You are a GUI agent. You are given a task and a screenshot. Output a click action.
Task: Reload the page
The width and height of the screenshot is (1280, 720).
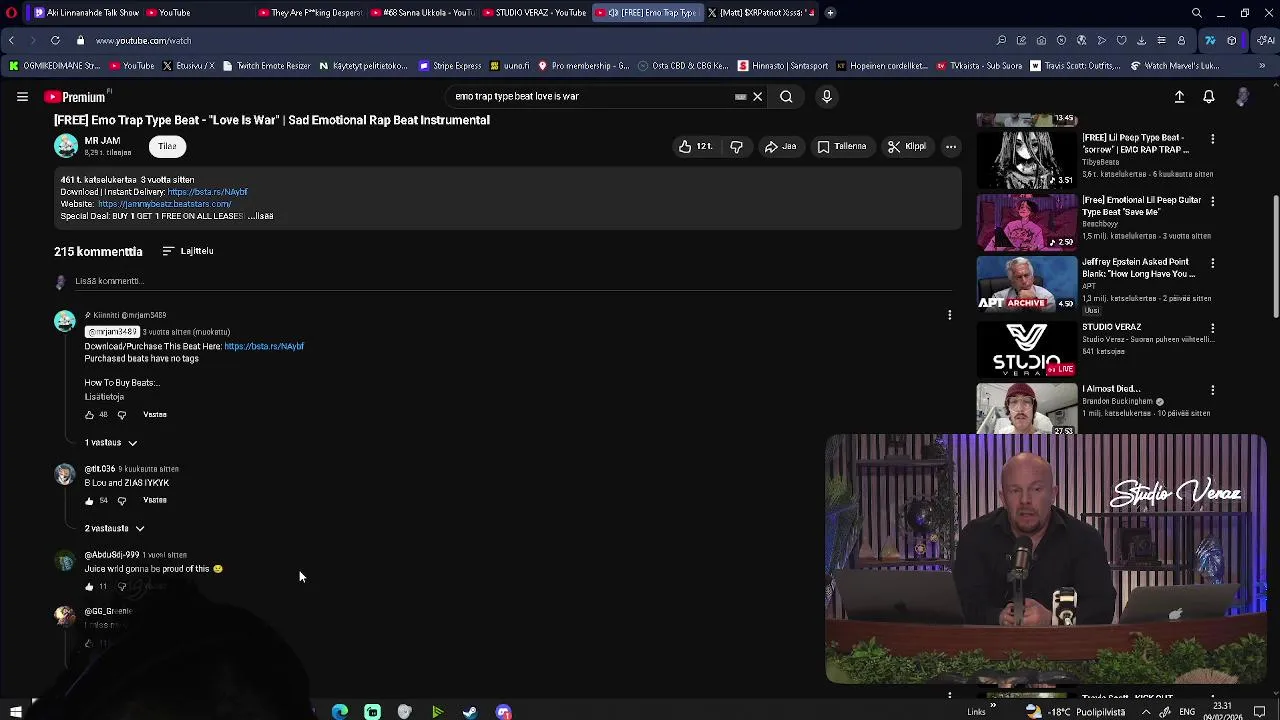pyautogui.click(x=55, y=41)
